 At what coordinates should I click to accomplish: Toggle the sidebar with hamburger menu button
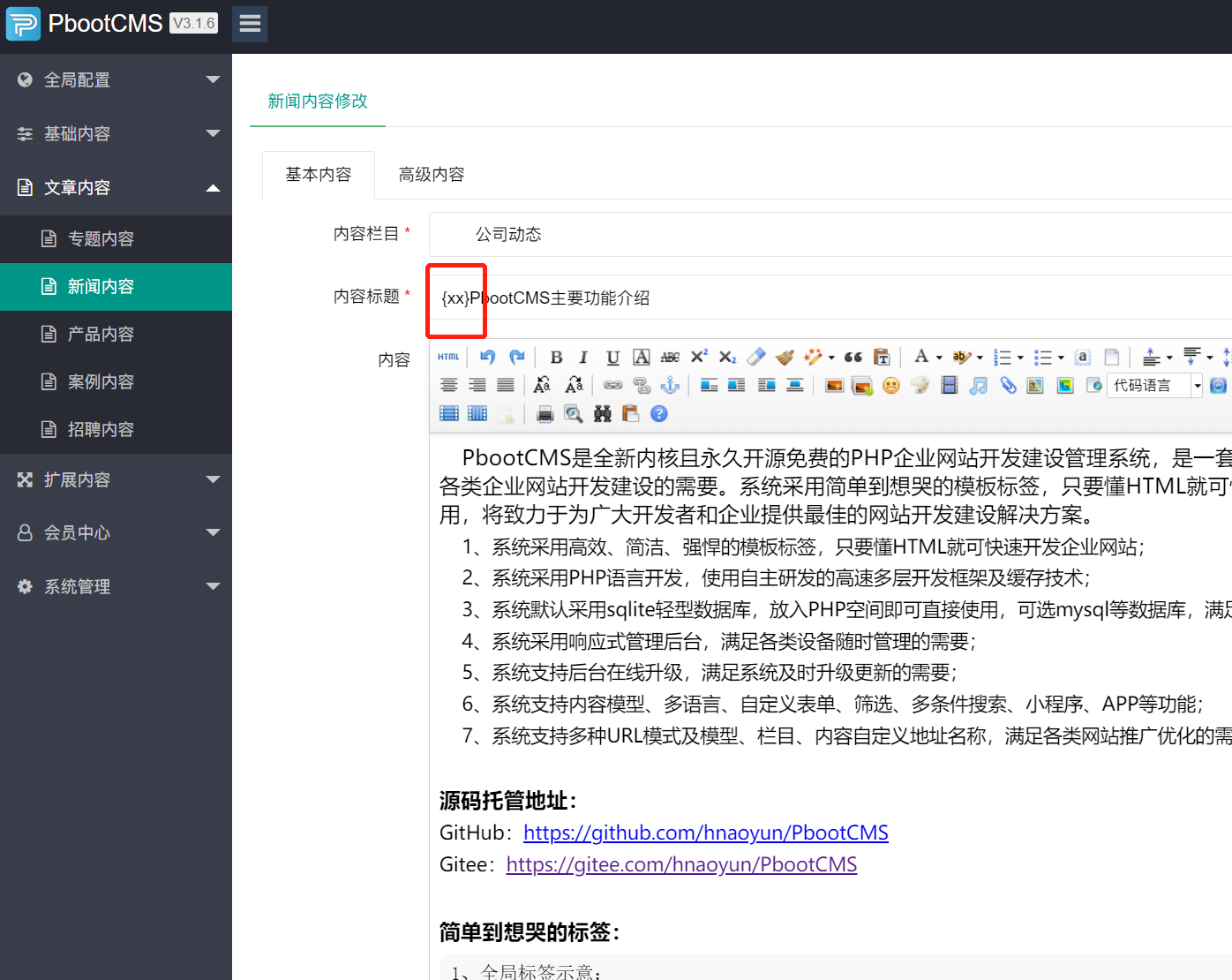point(250,24)
